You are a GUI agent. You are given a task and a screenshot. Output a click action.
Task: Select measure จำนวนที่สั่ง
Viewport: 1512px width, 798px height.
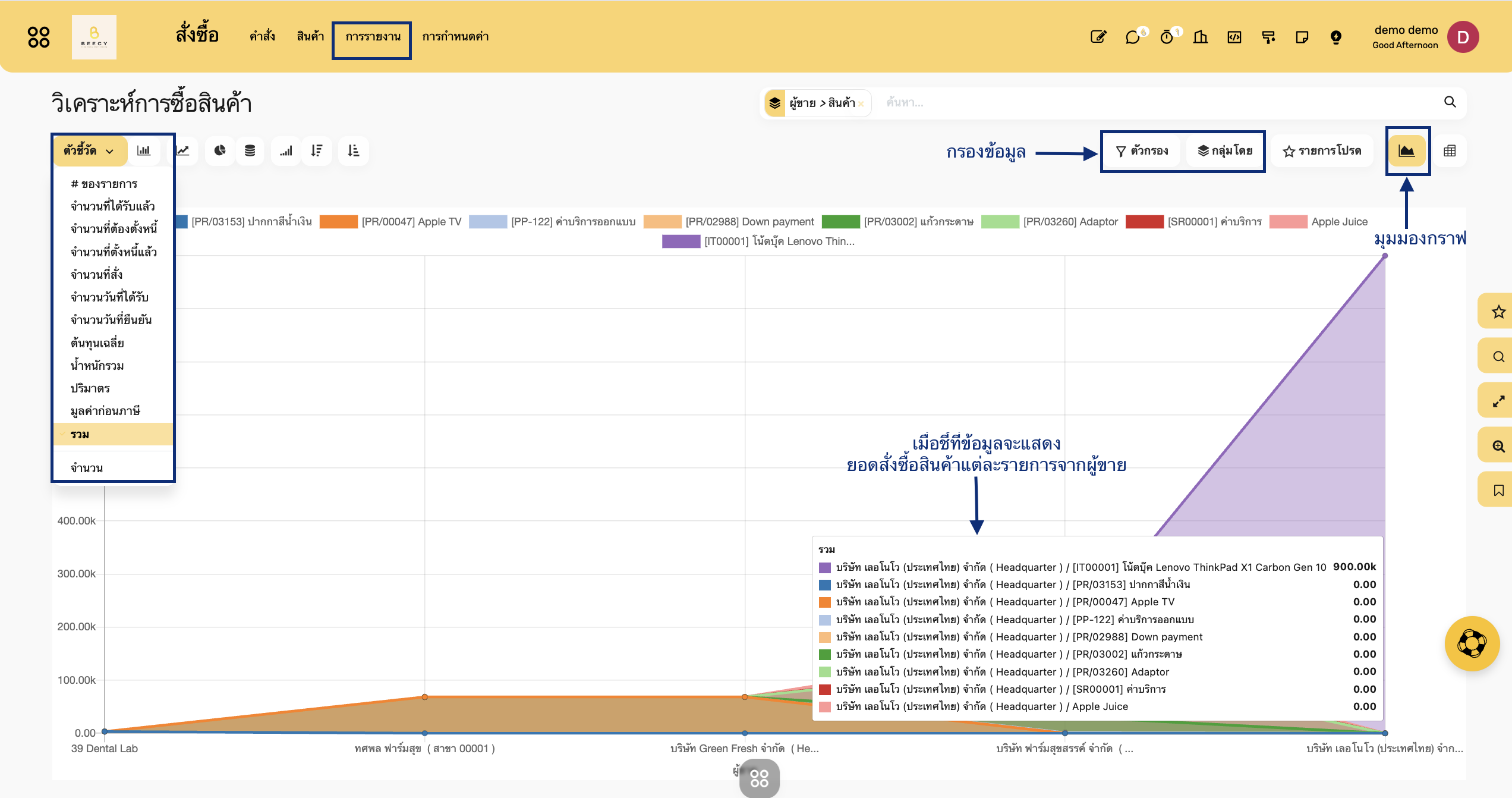click(x=113, y=275)
